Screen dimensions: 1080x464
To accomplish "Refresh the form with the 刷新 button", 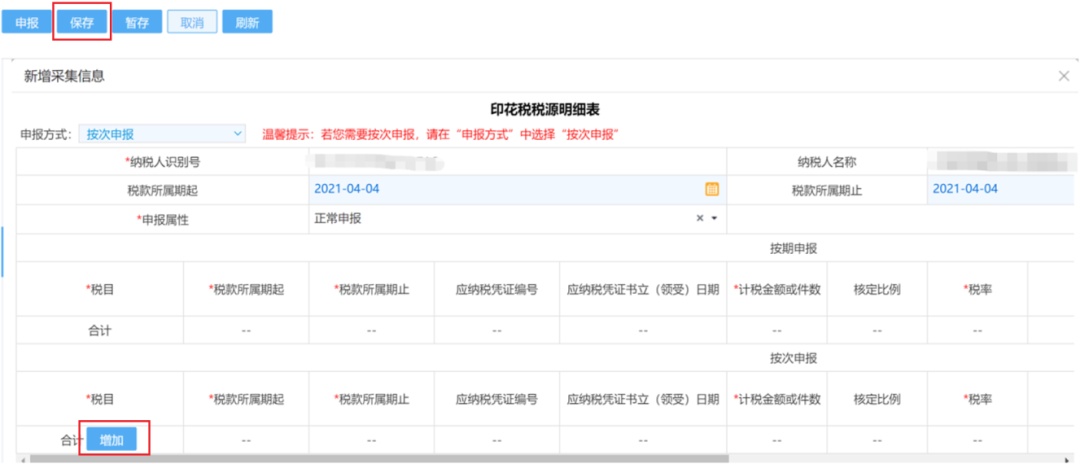I will (246, 22).
